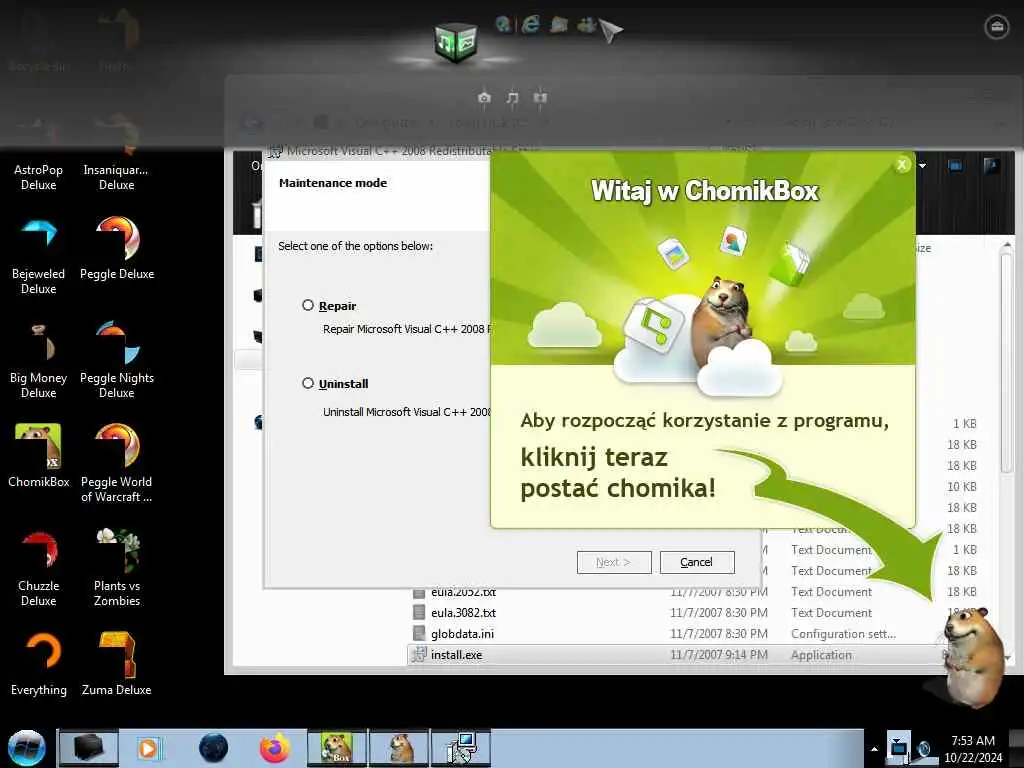This screenshot has width=1024, height=768.
Task: Open Everything search desktop shortcut
Action: (39, 665)
